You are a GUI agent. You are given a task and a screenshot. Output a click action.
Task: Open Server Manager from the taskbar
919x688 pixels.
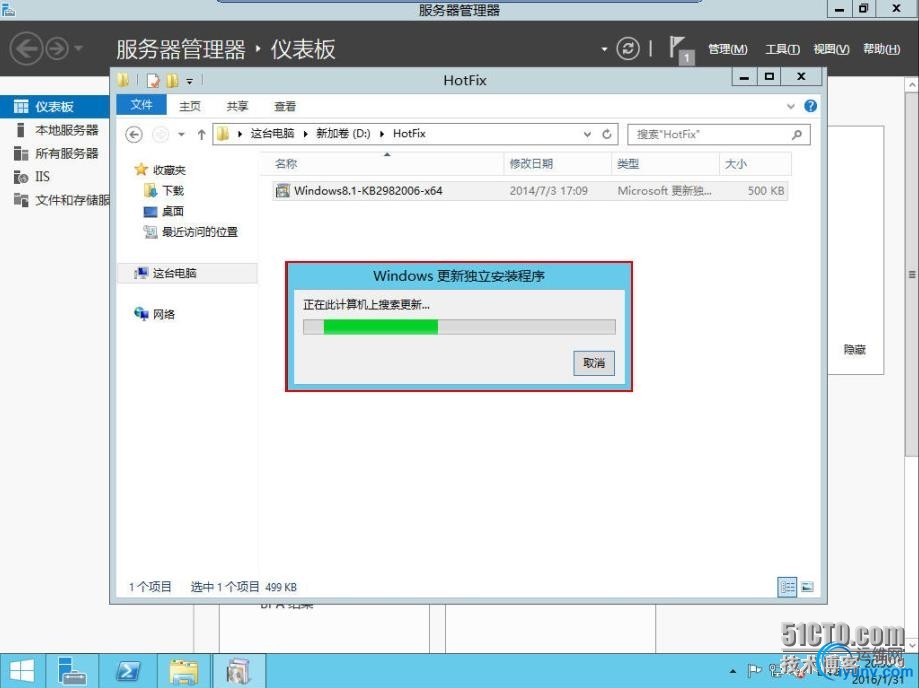(x=73, y=671)
